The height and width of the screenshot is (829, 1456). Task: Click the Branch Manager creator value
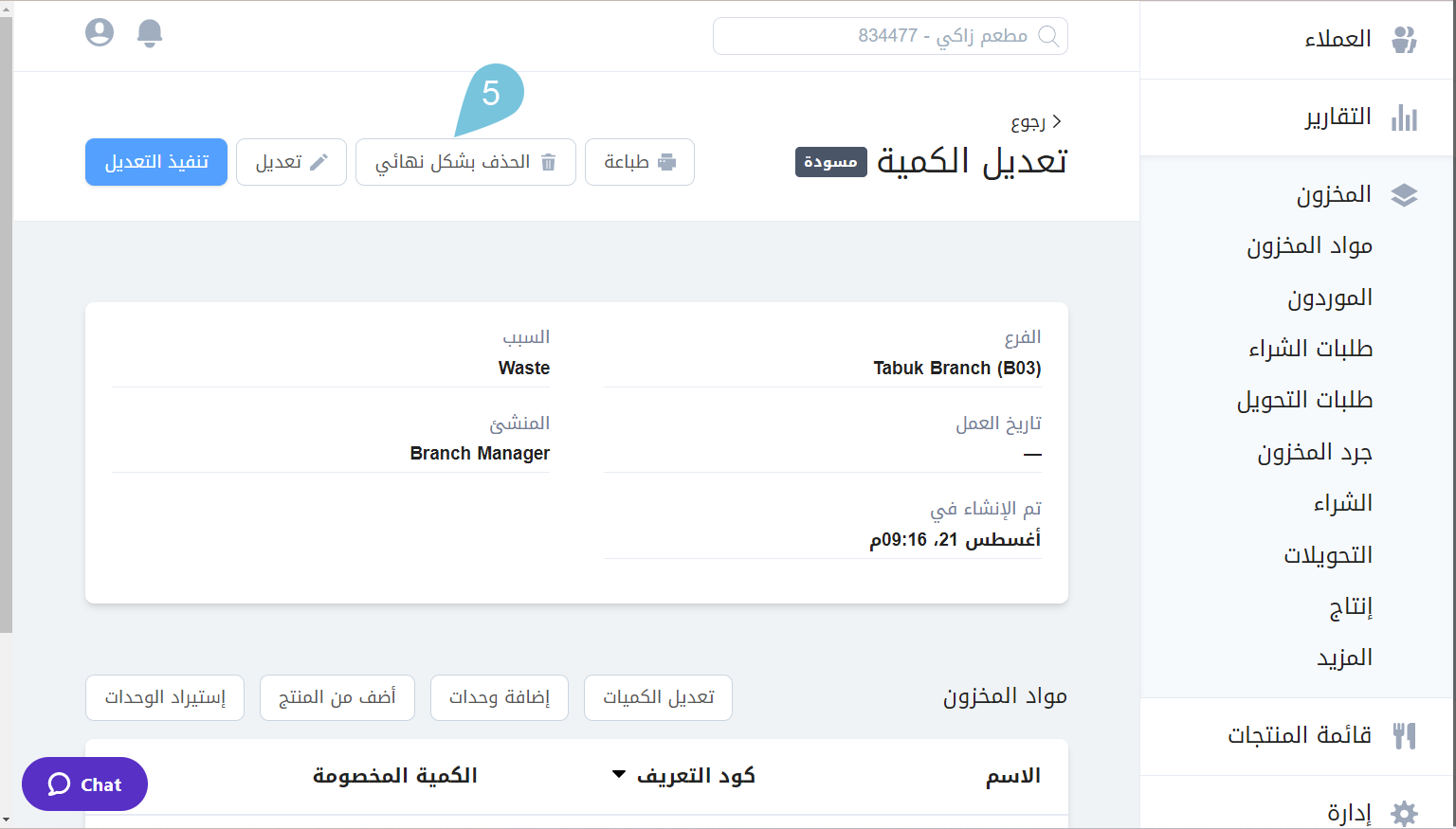pyautogui.click(x=480, y=454)
